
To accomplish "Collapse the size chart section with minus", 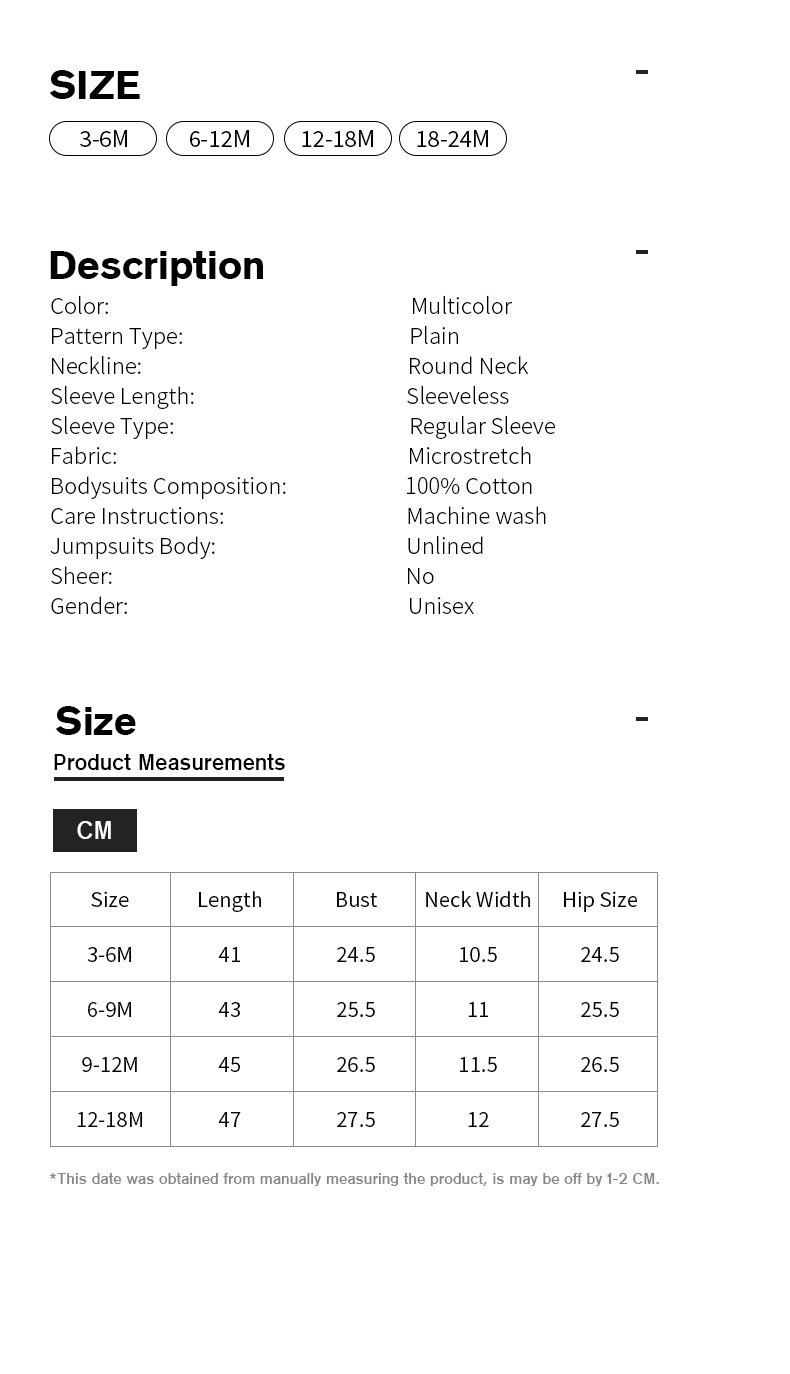I will [642, 719].
